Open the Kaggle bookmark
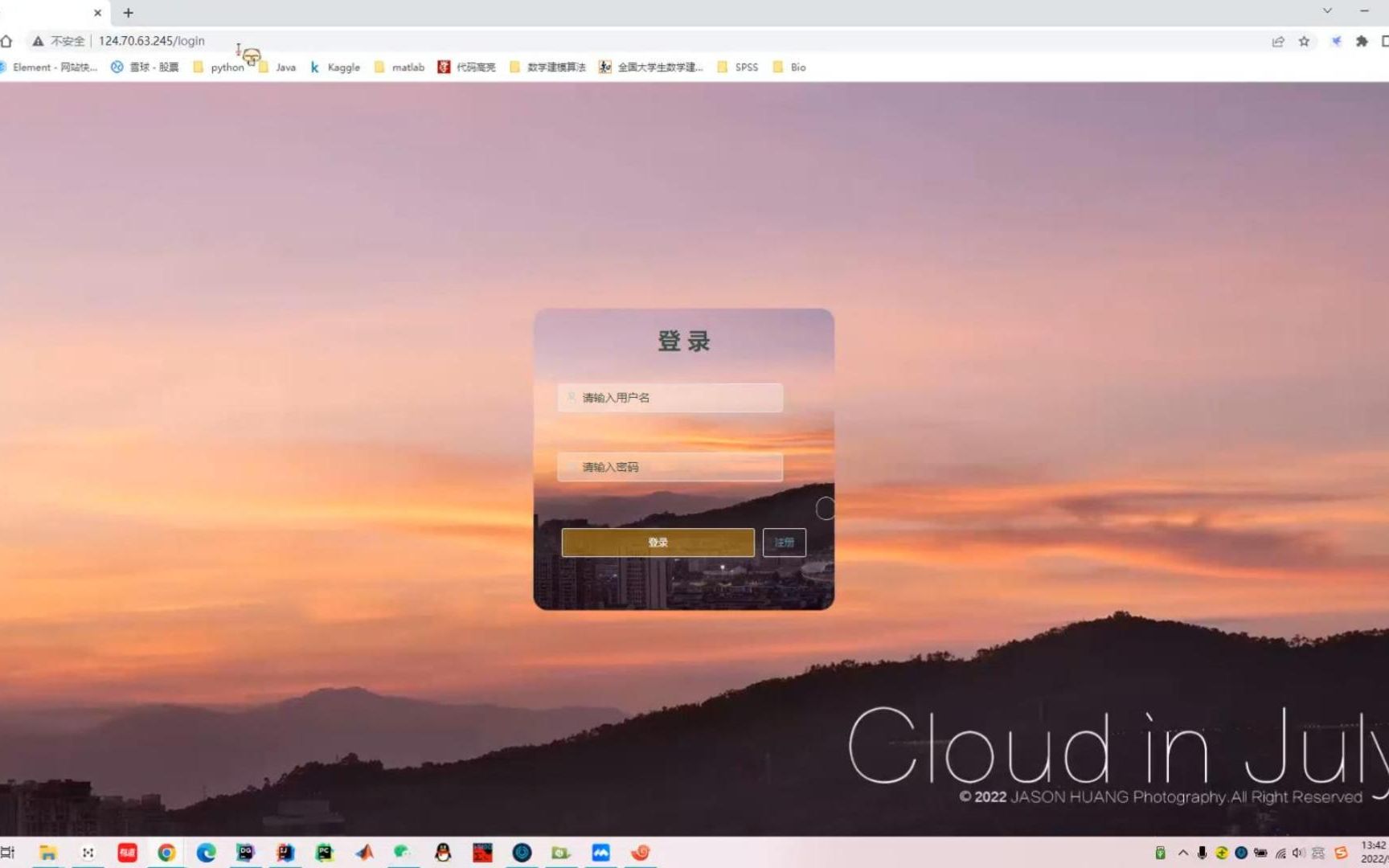 335,68
